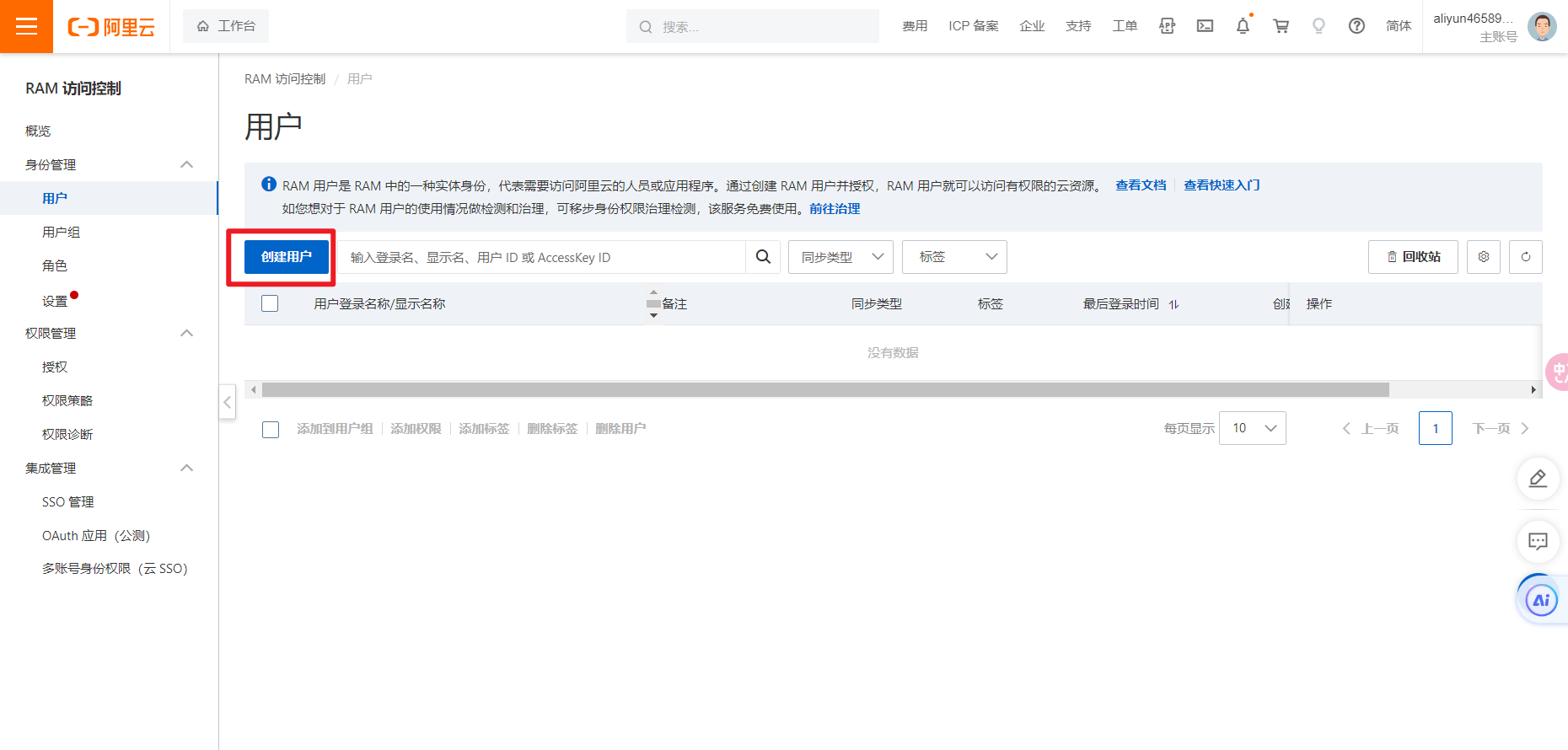
Task: Collapse the 身份管理 section
Action: [187, 164]
